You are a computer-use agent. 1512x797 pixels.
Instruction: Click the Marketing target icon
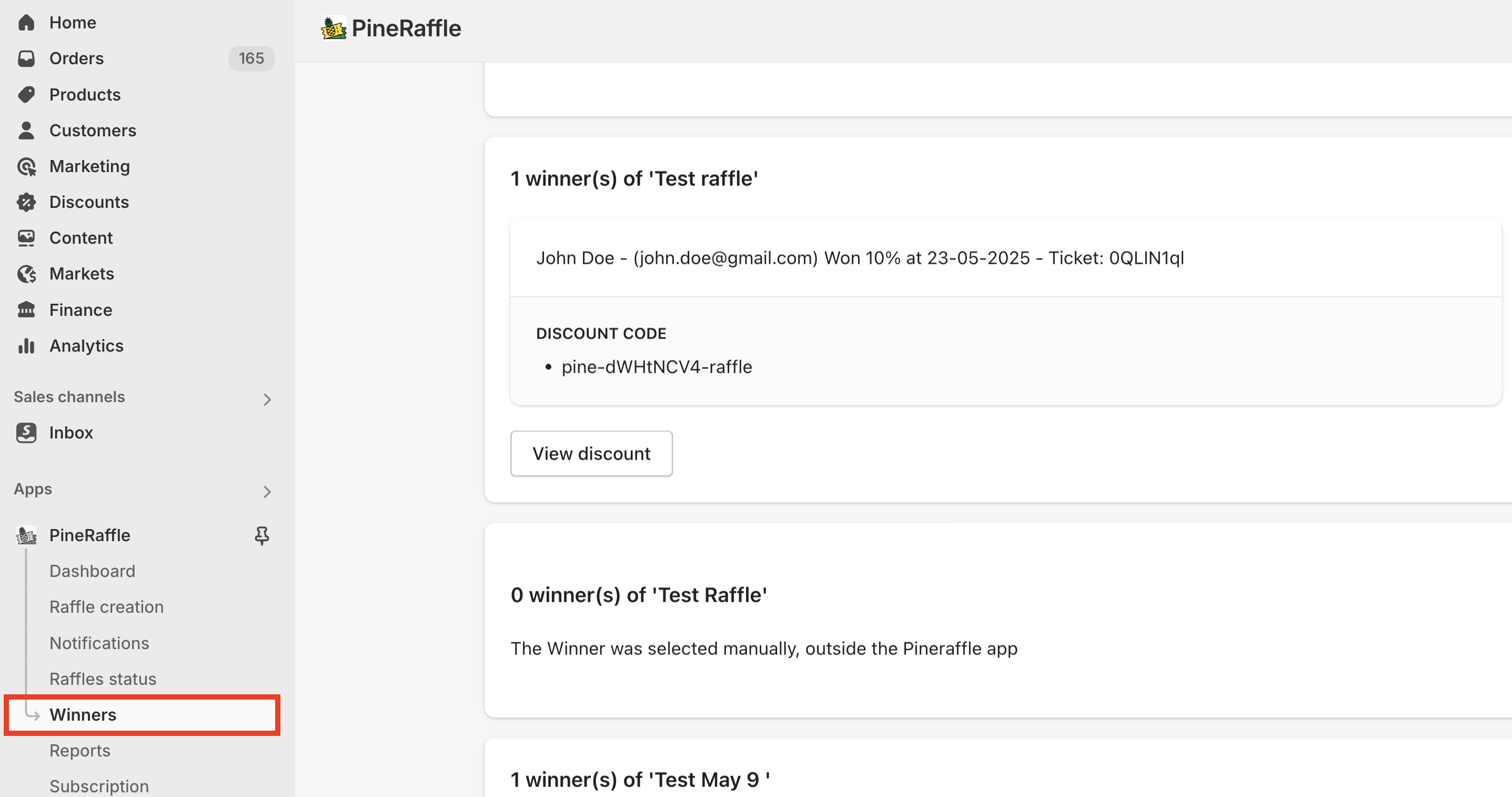(26, 166)
